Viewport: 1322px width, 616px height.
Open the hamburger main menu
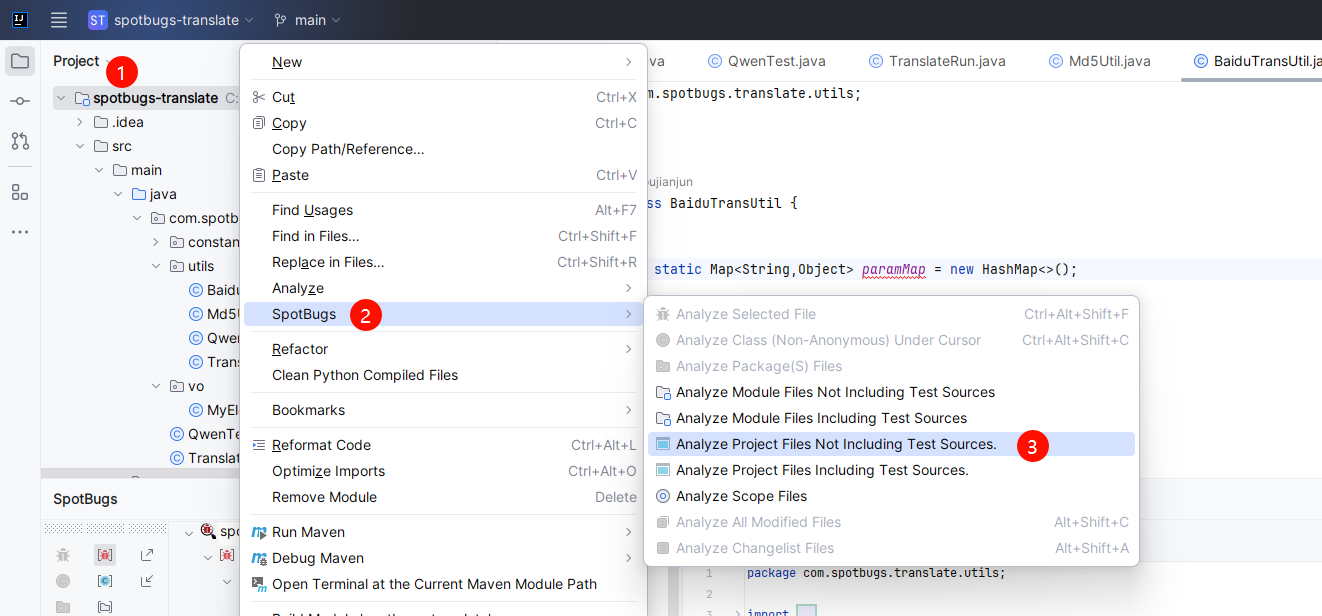(59, 20)
